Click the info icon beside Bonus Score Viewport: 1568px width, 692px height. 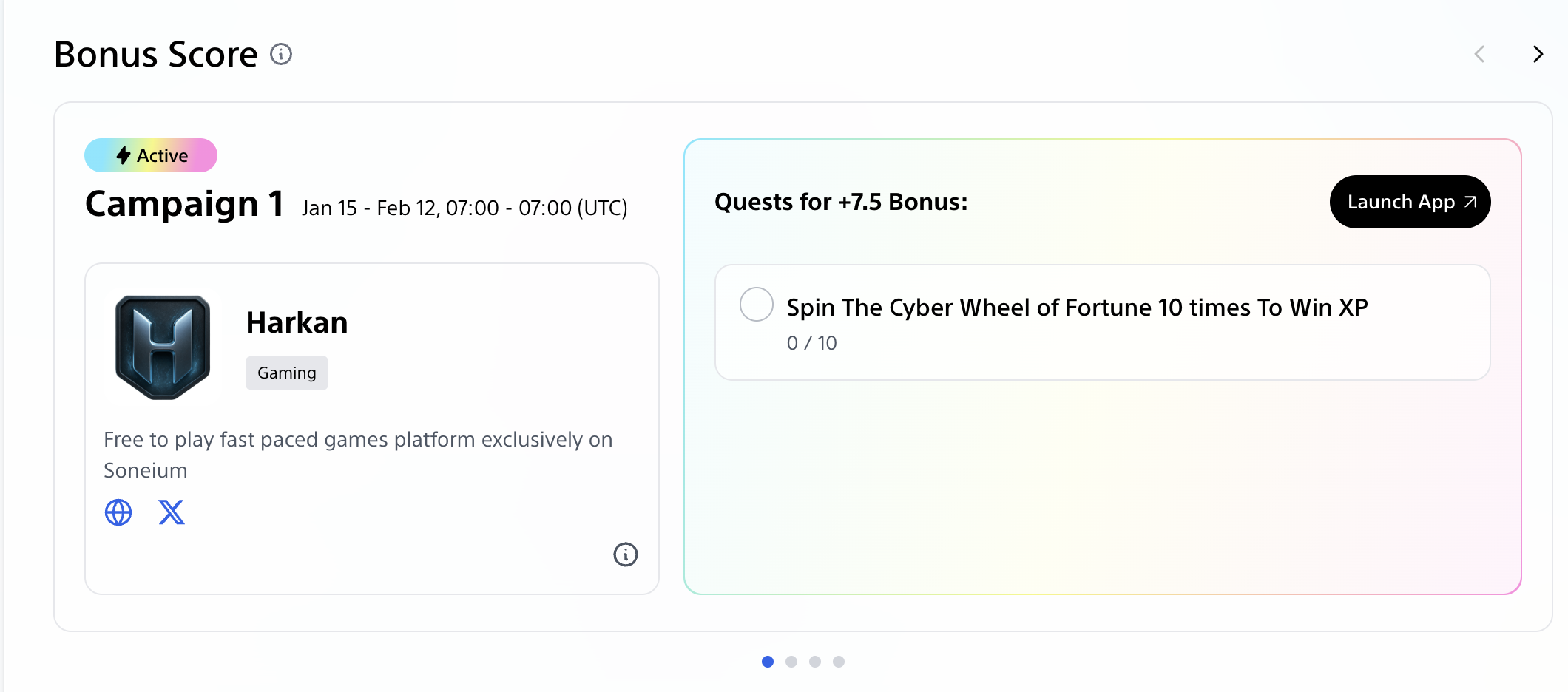[281, 54]
